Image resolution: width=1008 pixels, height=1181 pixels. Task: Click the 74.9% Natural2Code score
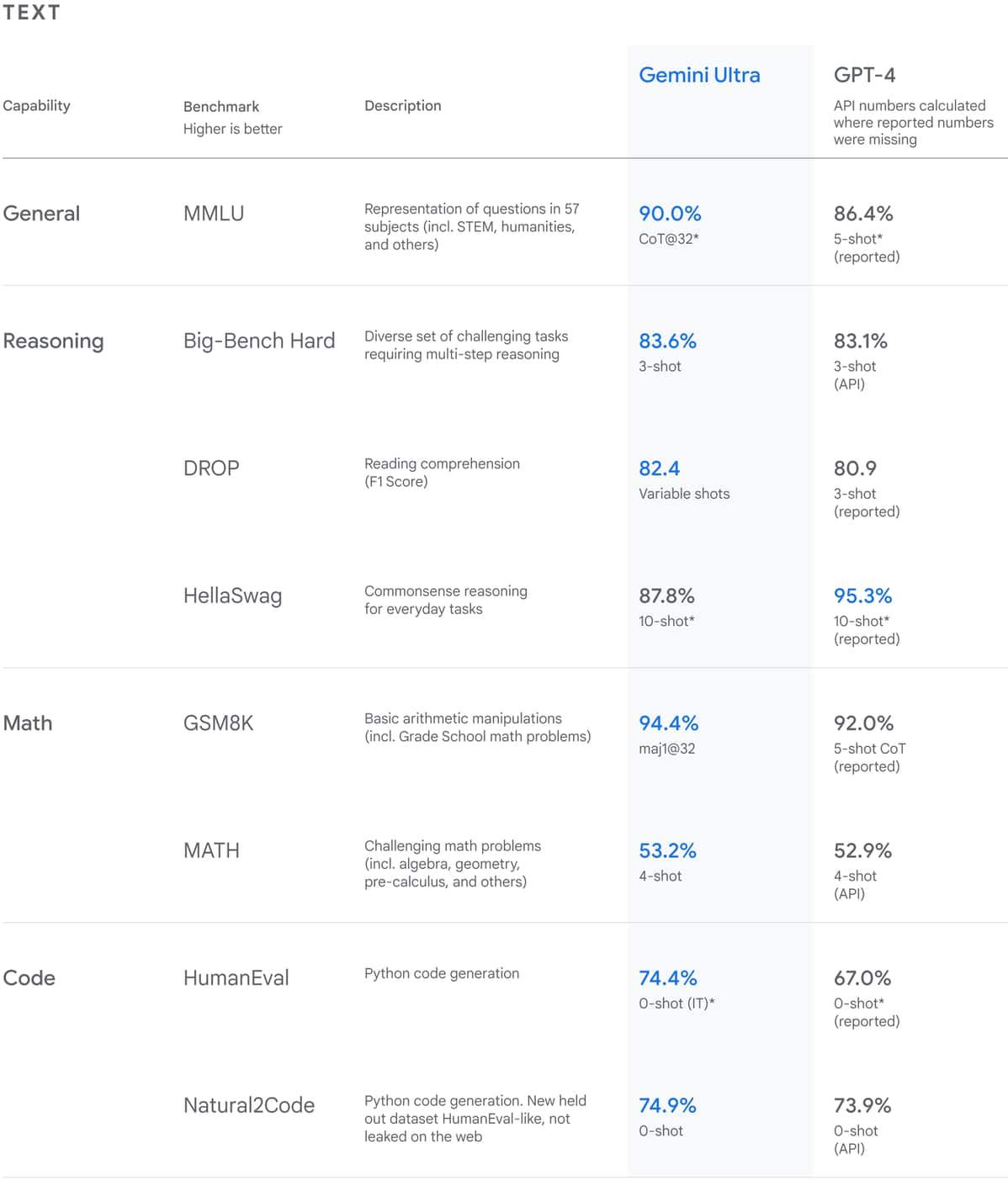[x=667, y=1105]
